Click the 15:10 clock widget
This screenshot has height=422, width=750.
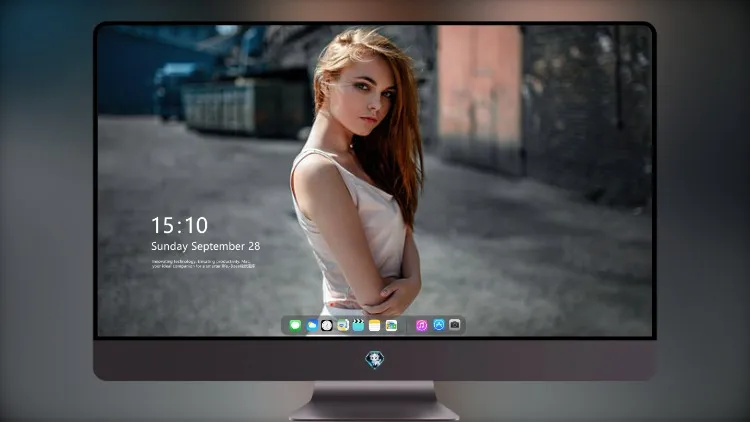coord(179,225)
